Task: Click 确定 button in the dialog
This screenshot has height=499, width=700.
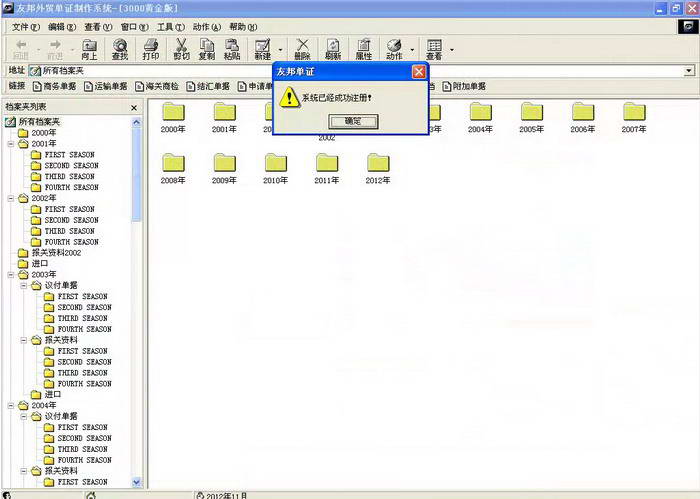Action: 353,121
